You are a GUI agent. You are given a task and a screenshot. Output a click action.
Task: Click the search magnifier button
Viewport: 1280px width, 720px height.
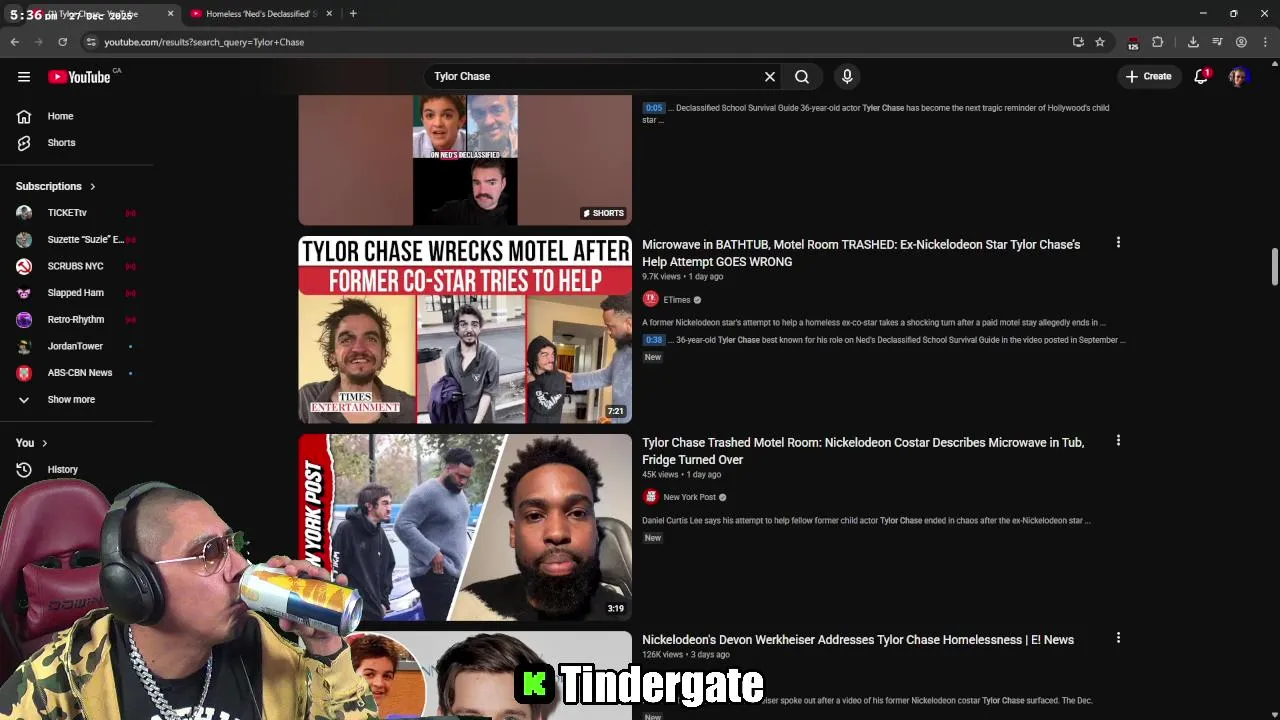tap(802, 76)
